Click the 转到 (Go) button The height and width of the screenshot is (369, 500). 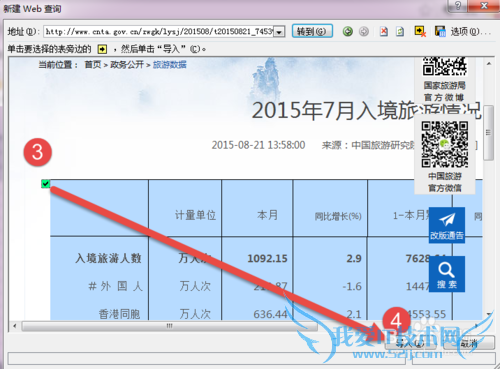click(x=312, y=31)
